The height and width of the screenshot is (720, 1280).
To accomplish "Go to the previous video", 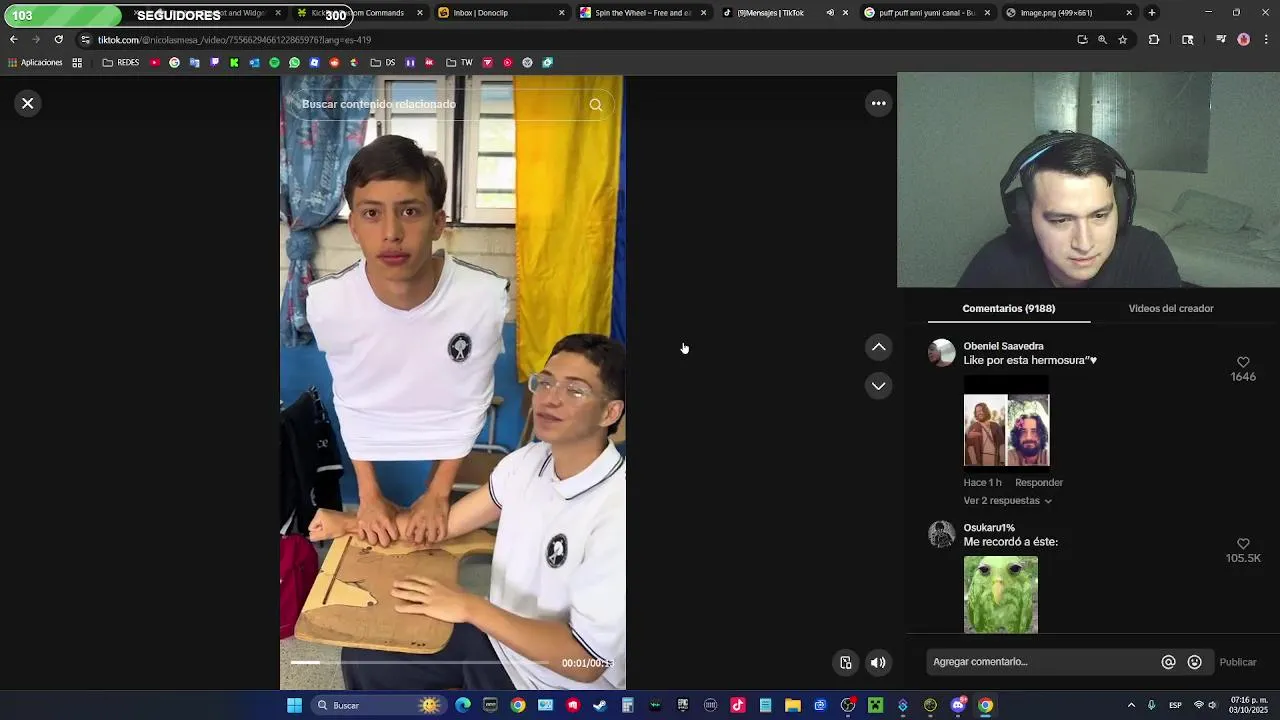I will tap(878, 347).
